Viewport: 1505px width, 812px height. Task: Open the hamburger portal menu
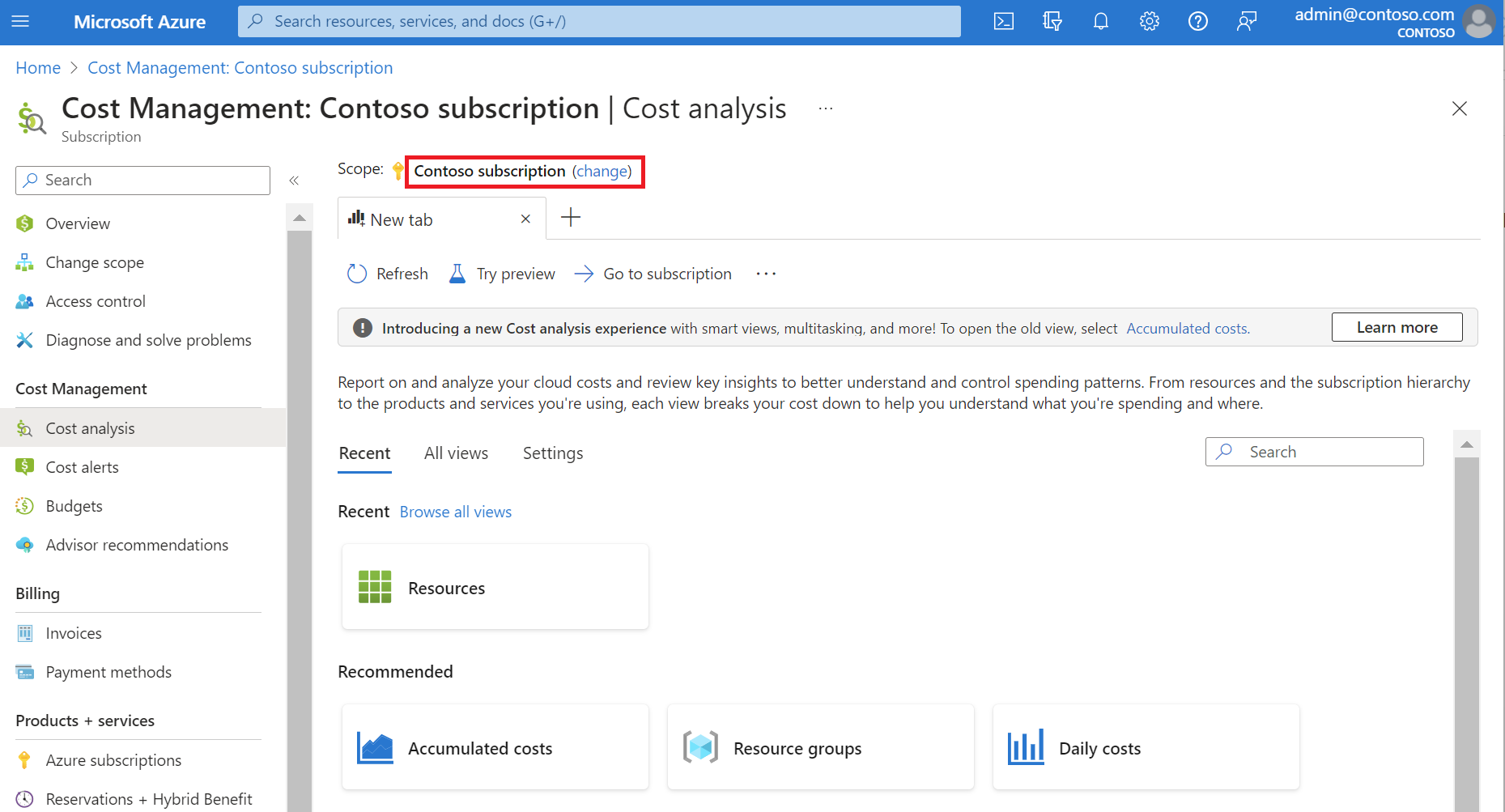[21, 22]
